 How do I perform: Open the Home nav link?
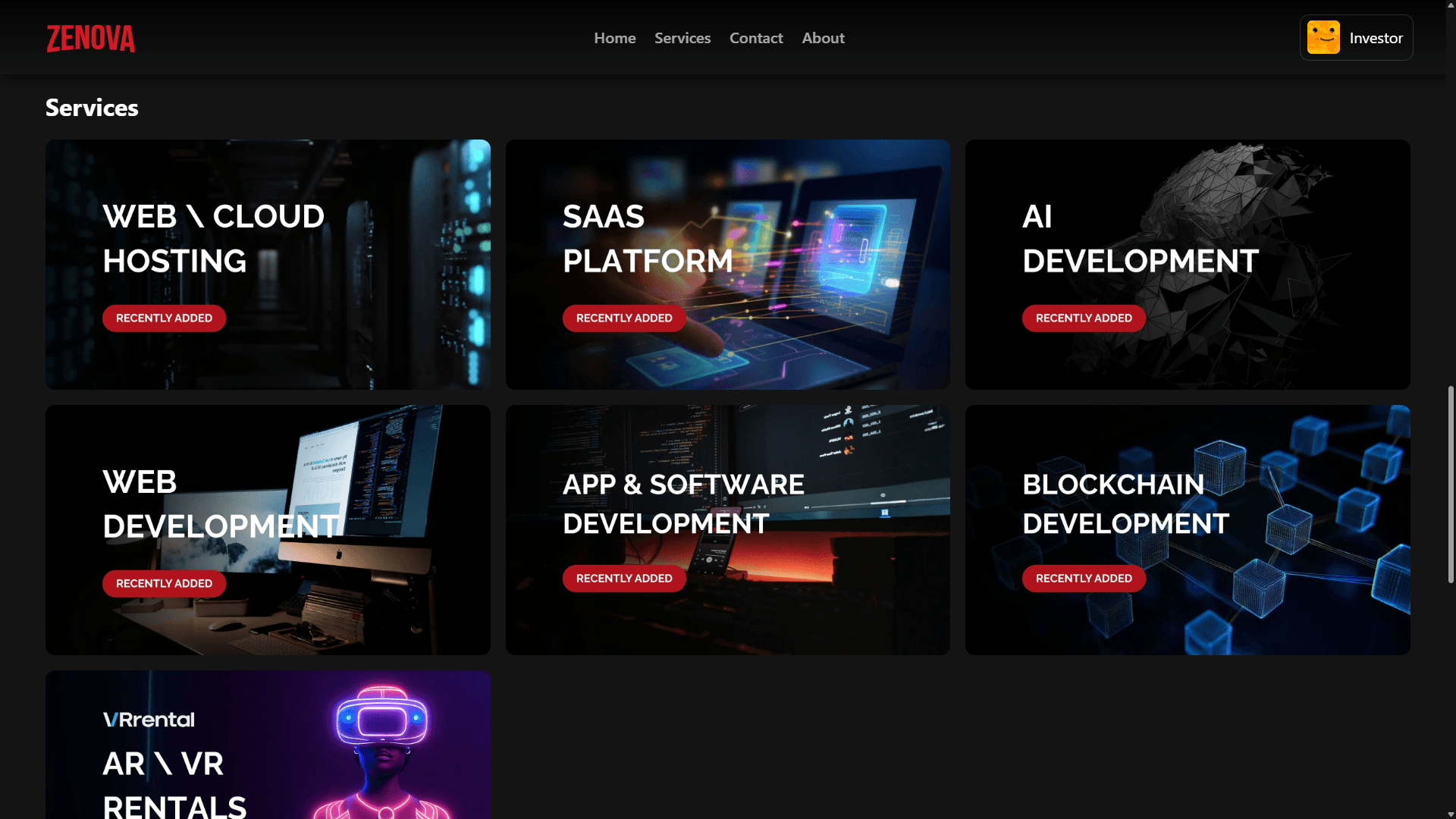615,38
